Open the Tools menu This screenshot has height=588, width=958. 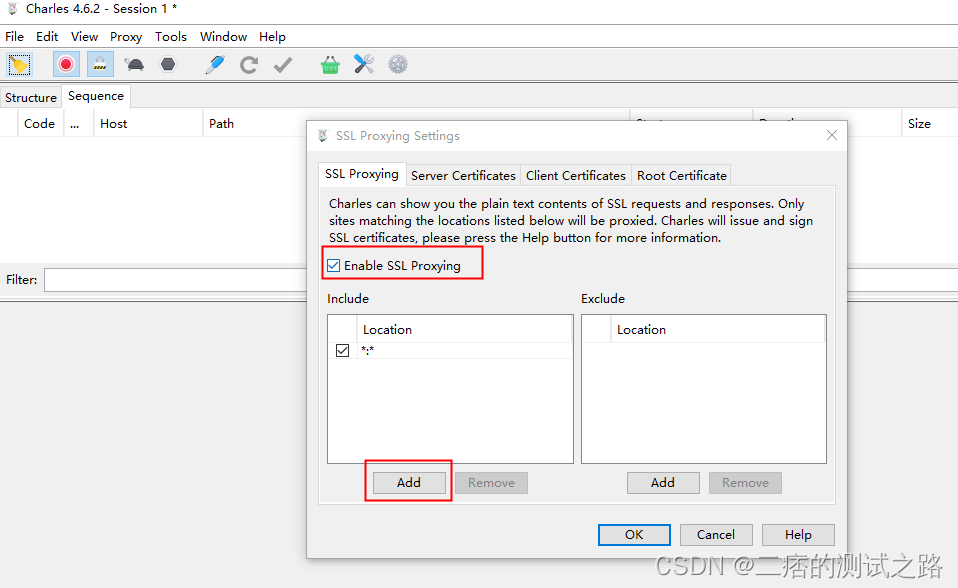tap(170, 37)
